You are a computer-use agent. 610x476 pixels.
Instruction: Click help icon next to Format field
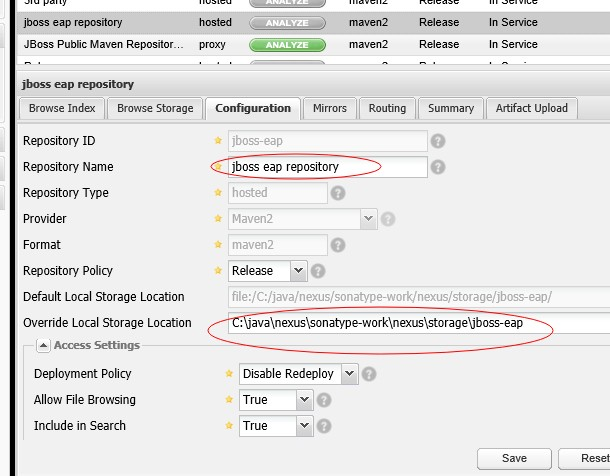[x=338, y=245]
